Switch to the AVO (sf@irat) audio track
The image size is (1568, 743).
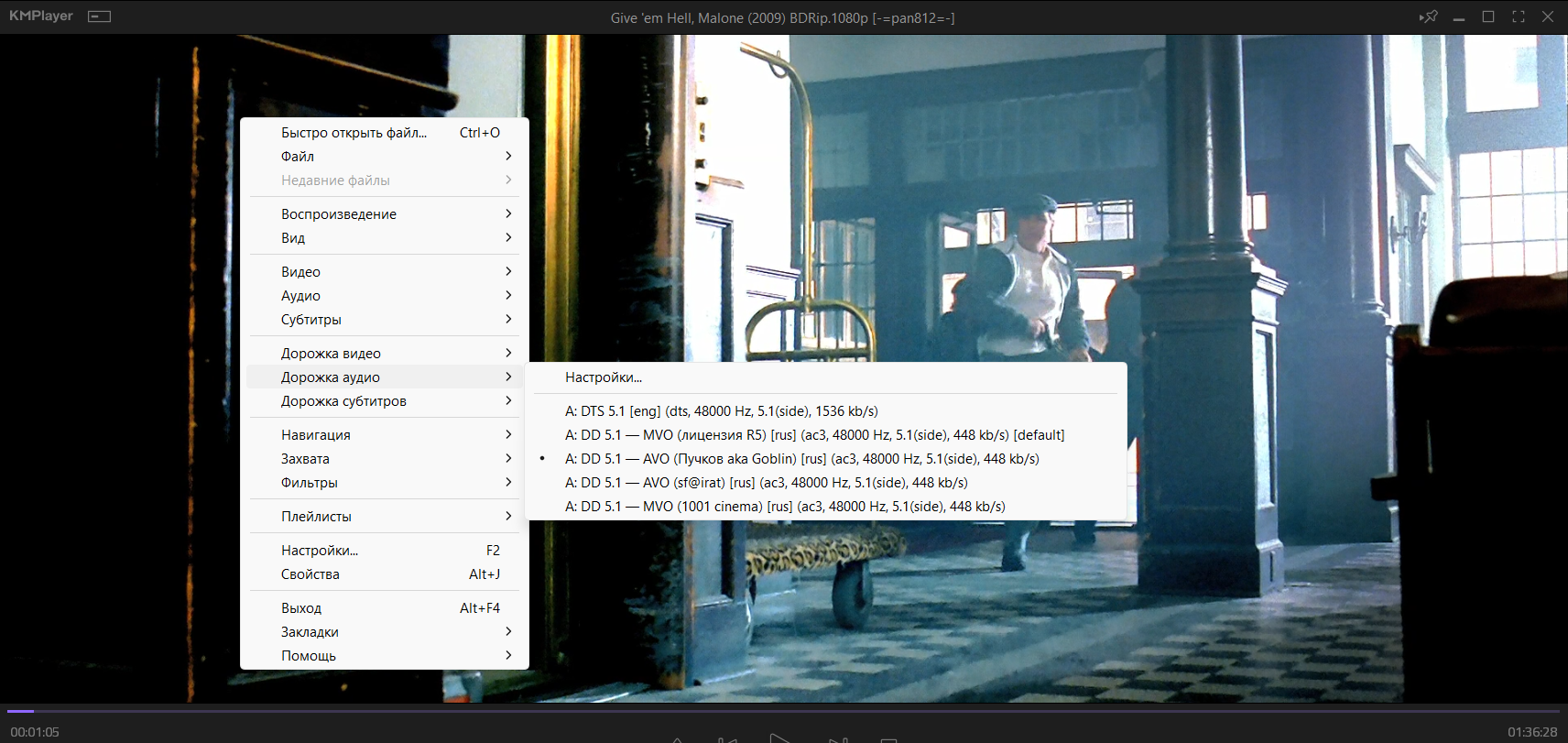click(826, 483)
